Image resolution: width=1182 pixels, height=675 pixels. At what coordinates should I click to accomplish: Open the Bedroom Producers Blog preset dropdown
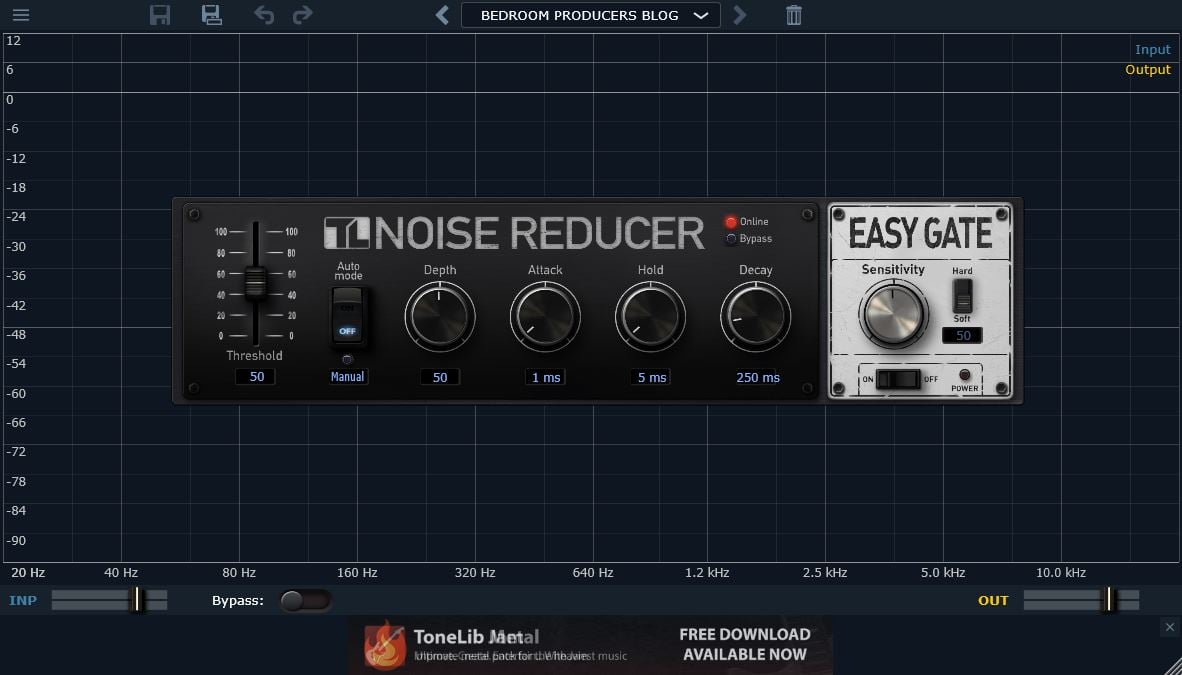(591, 15)
